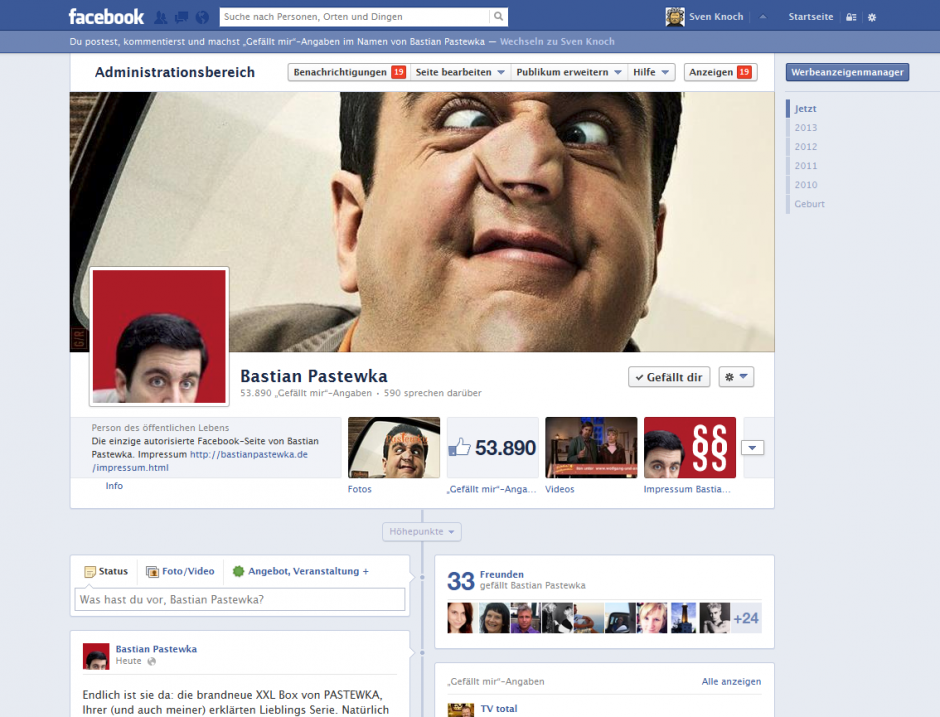
Task: Click the Foto/Video camera icon
Action: tap(152, 571)
